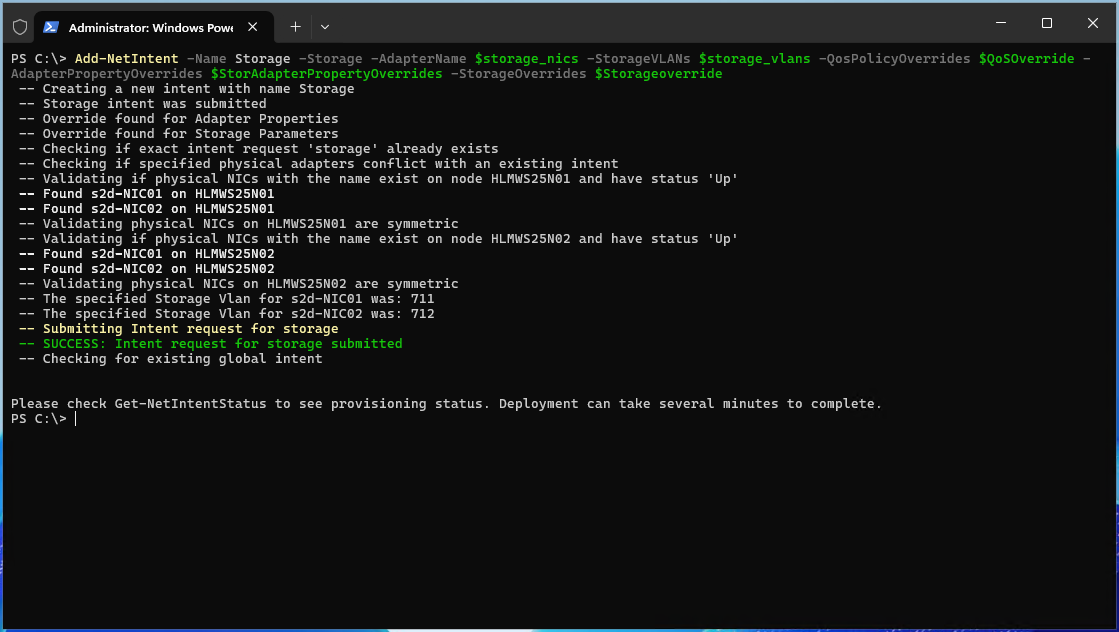Click the PowerShell icon on the tab
Screen dimensions: 1119x632
pyautogui.click(x=50, y=27)
